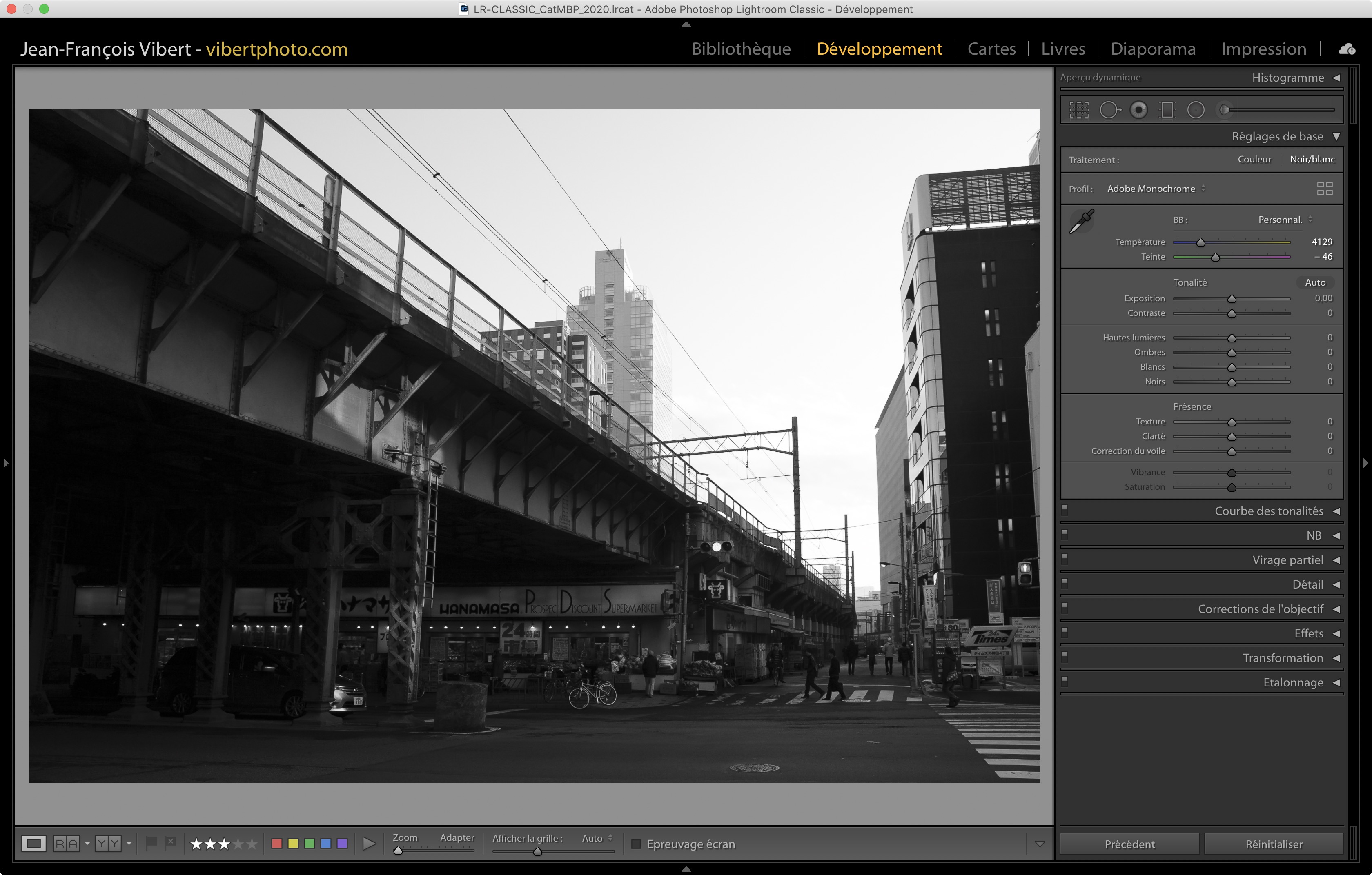
Task: Enable the Epreuvage écran checkbox
Action: pyautogui.click(x=637, y=844)
